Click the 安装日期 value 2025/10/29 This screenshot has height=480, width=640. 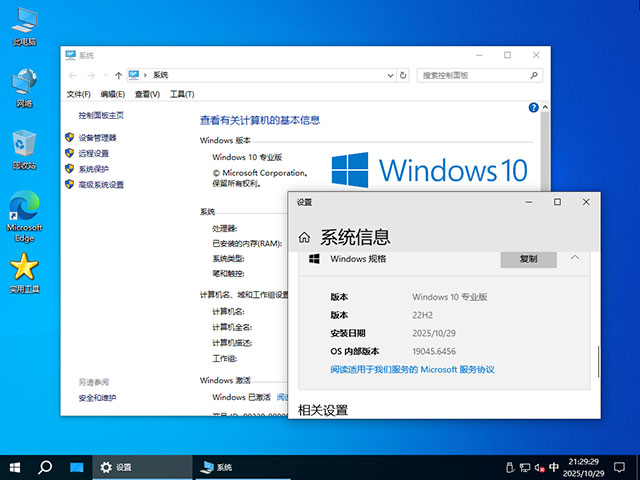(x=434, y=333)
